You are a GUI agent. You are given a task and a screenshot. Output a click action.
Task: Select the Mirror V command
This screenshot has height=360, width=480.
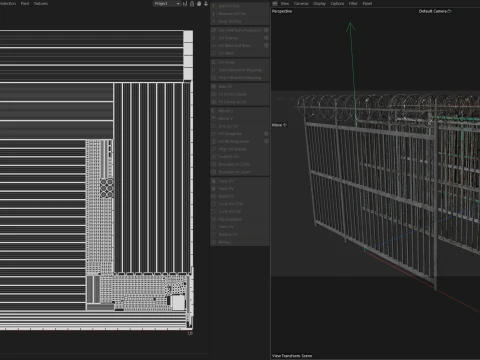pyautogui.click(x=226, y=118)
